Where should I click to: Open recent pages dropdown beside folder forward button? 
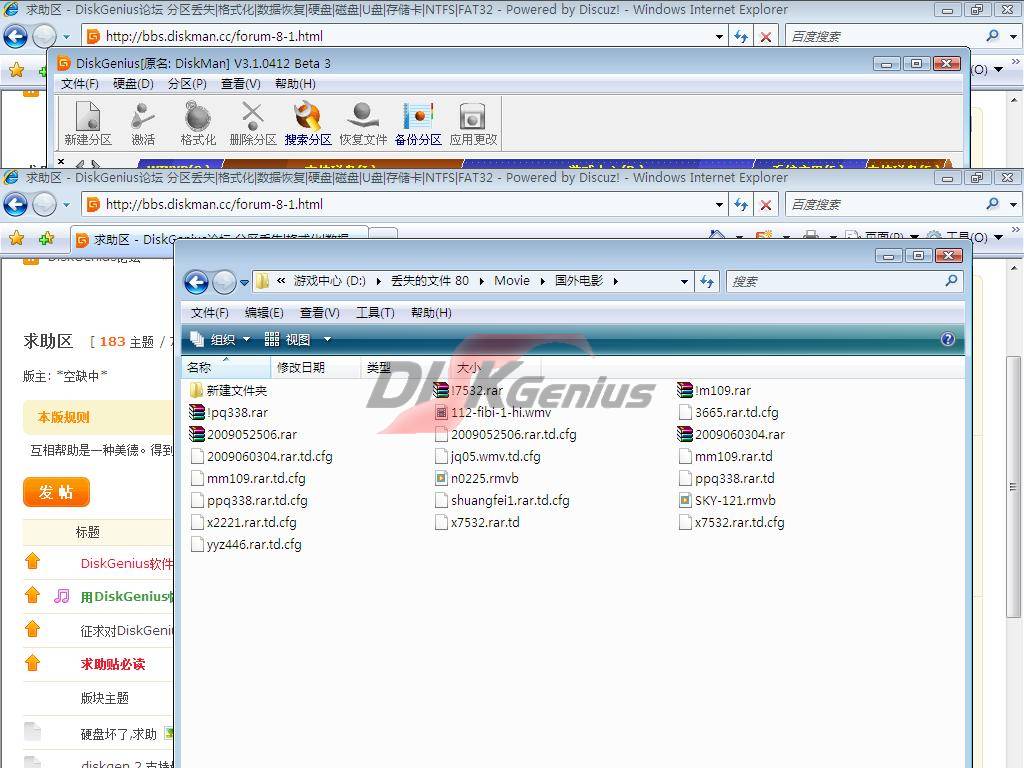coord(244,283)
